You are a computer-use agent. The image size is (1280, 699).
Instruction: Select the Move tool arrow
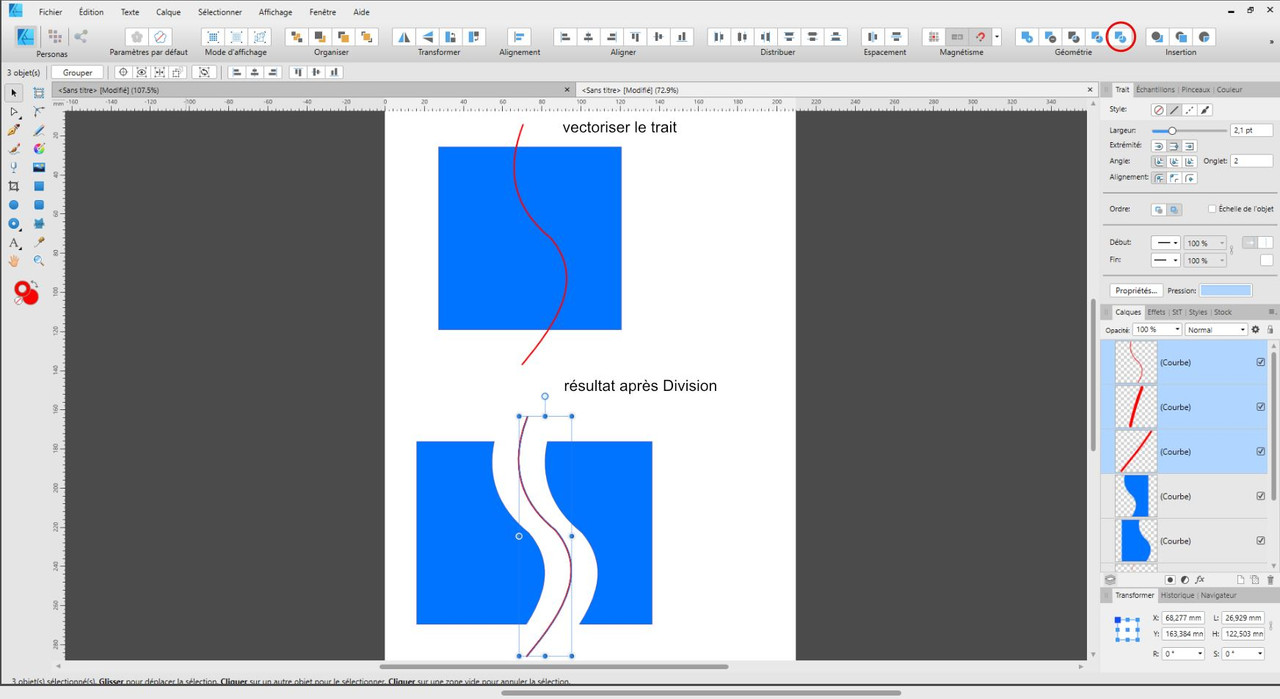coord(14,93)
